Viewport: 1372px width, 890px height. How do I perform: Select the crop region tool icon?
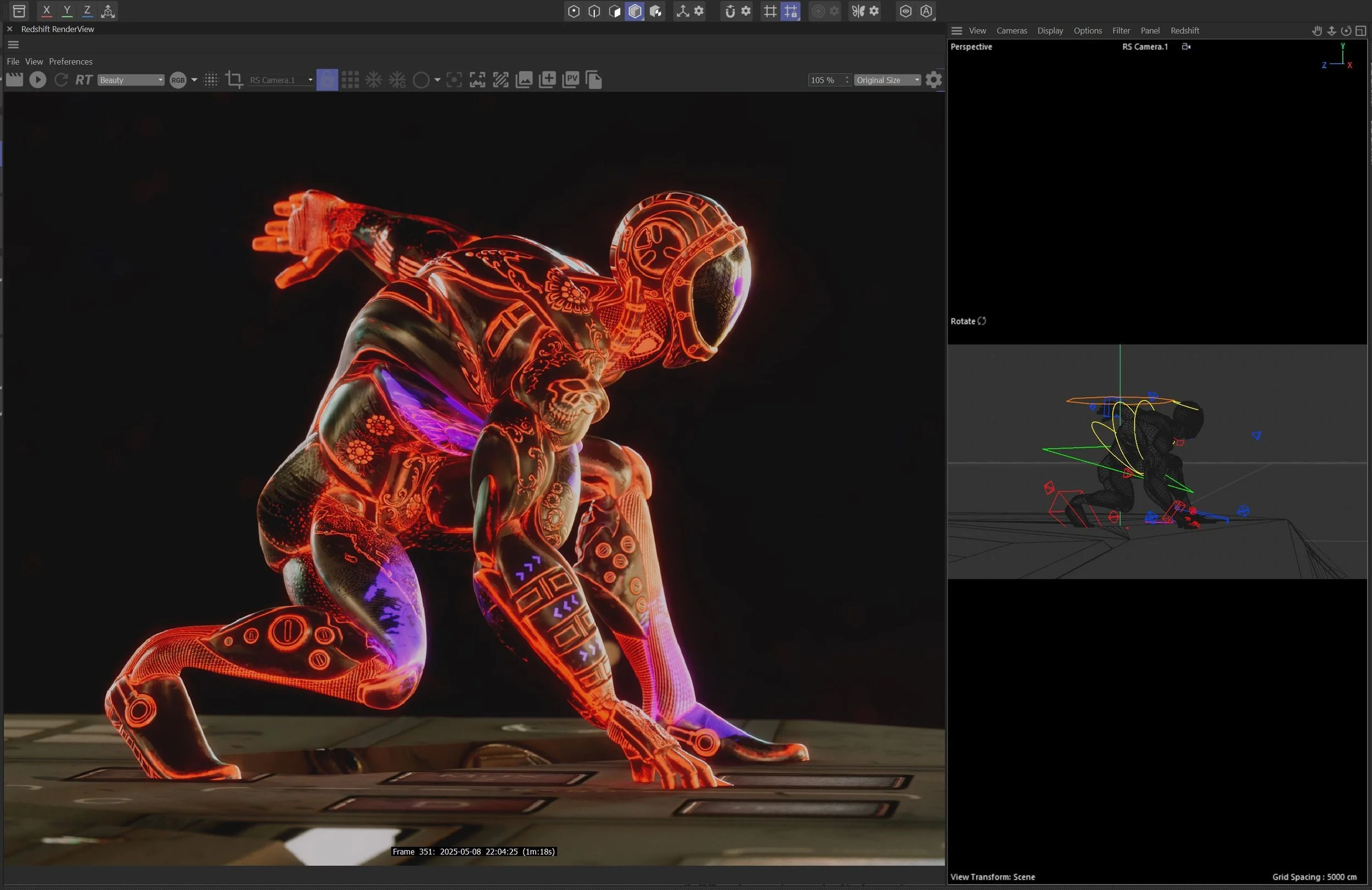(234, 80)
